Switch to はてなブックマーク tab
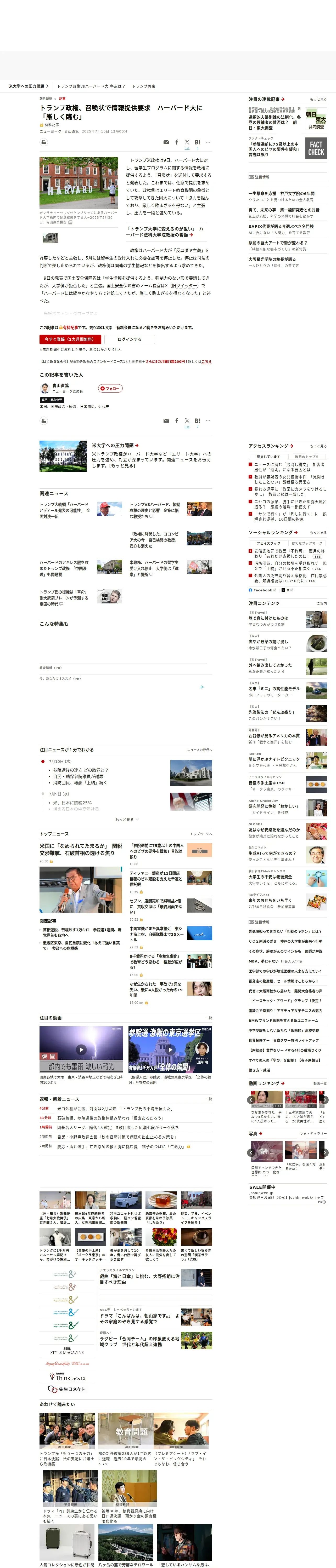This screenshot has width=336, height=1568. click(307, 543)
